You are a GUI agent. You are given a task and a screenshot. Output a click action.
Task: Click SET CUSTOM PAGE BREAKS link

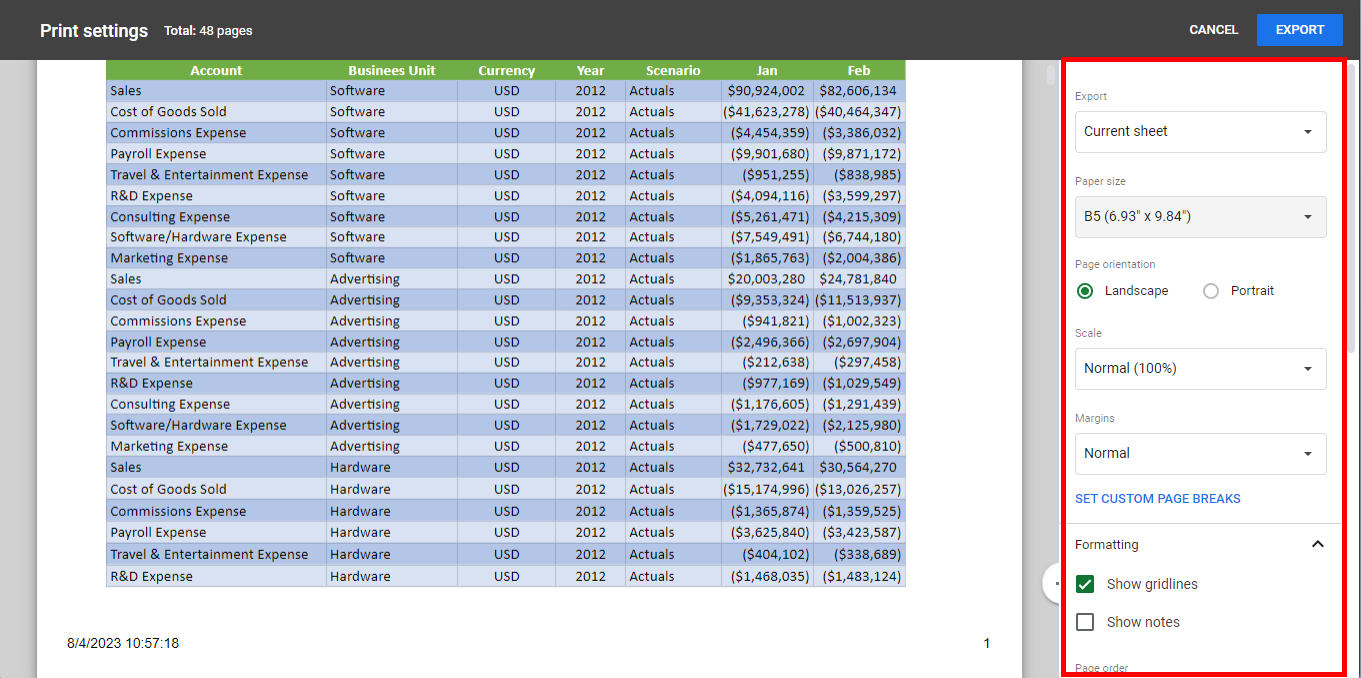coord(1157,498)
